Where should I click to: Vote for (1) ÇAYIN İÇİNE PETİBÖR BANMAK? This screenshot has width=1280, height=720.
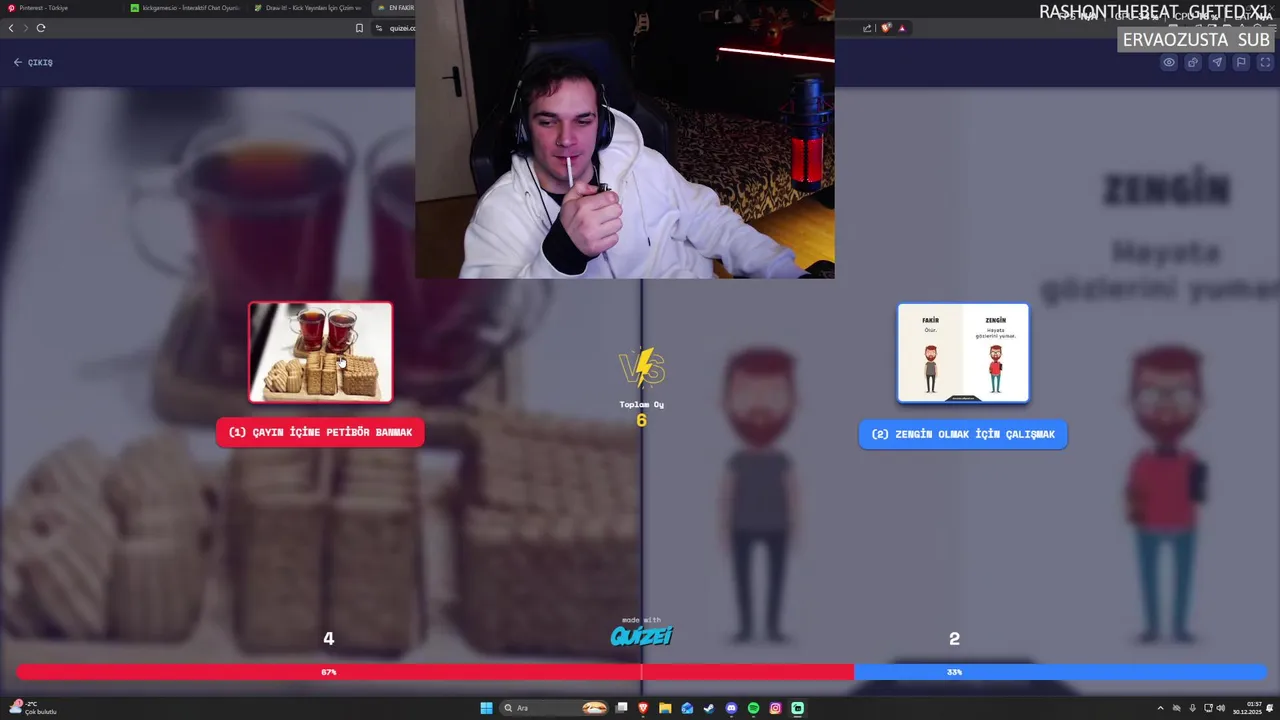[x=320, y=432]
